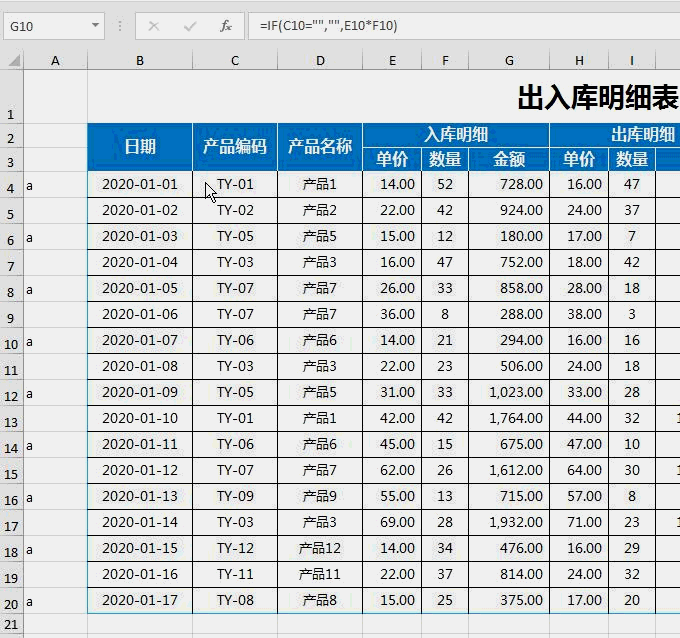The image size is (680, 638).
Task: Click product name 产品11
Action: [x=320, y=575]
